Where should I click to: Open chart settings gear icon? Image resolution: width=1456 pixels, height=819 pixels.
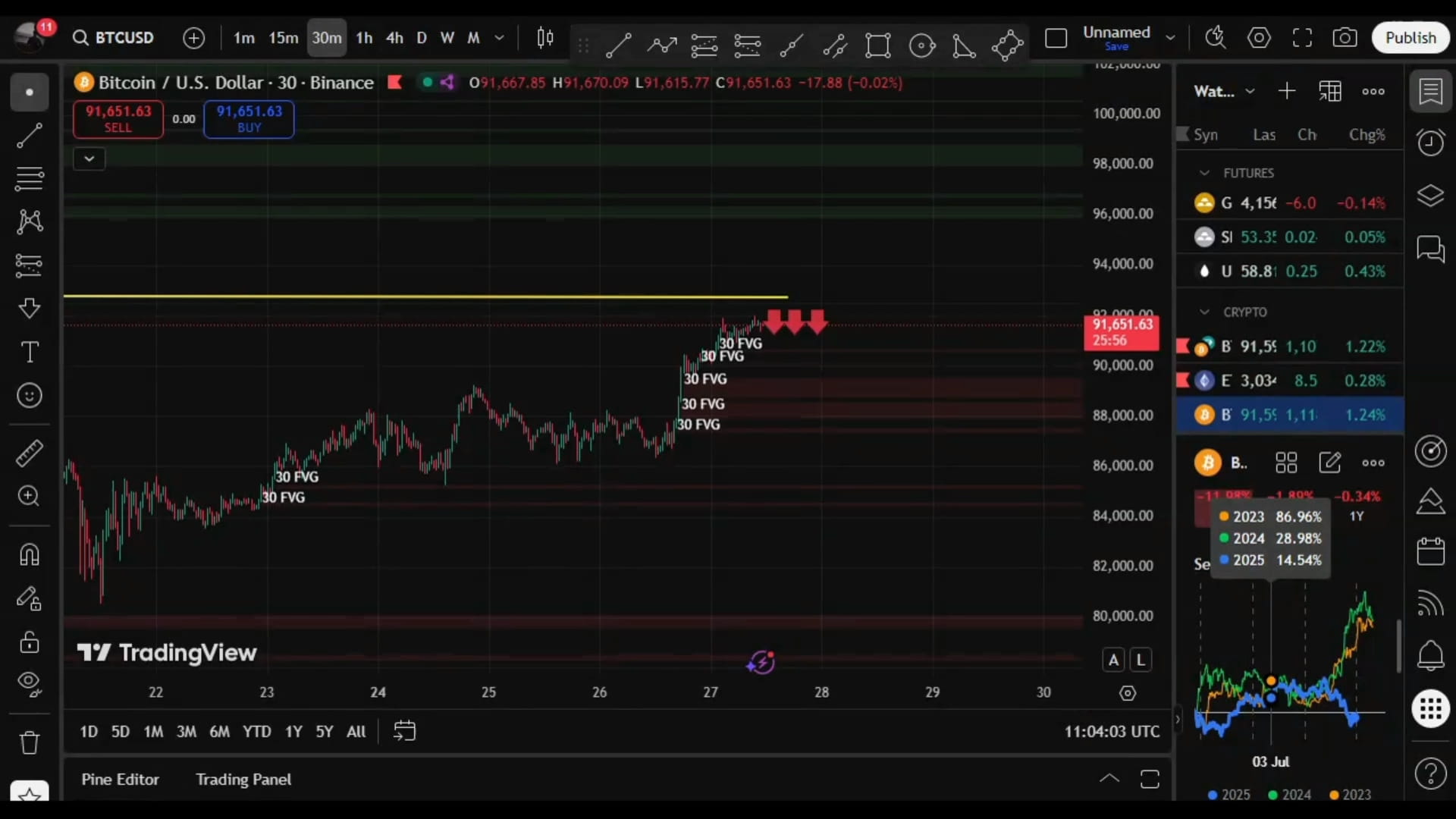click(1259, 38)
